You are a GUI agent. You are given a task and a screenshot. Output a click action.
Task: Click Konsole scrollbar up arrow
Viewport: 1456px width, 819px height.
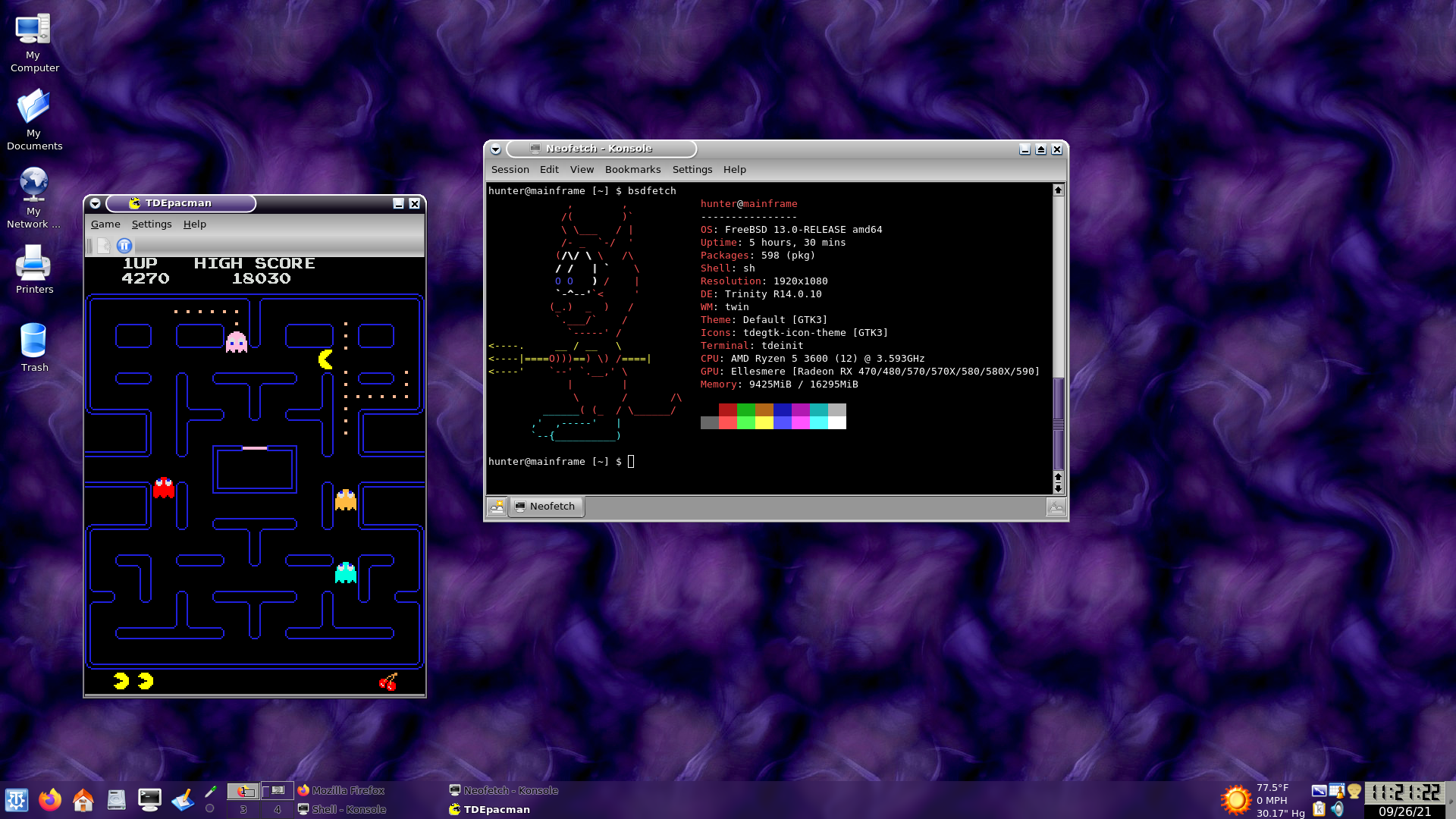click(1059, 190)
